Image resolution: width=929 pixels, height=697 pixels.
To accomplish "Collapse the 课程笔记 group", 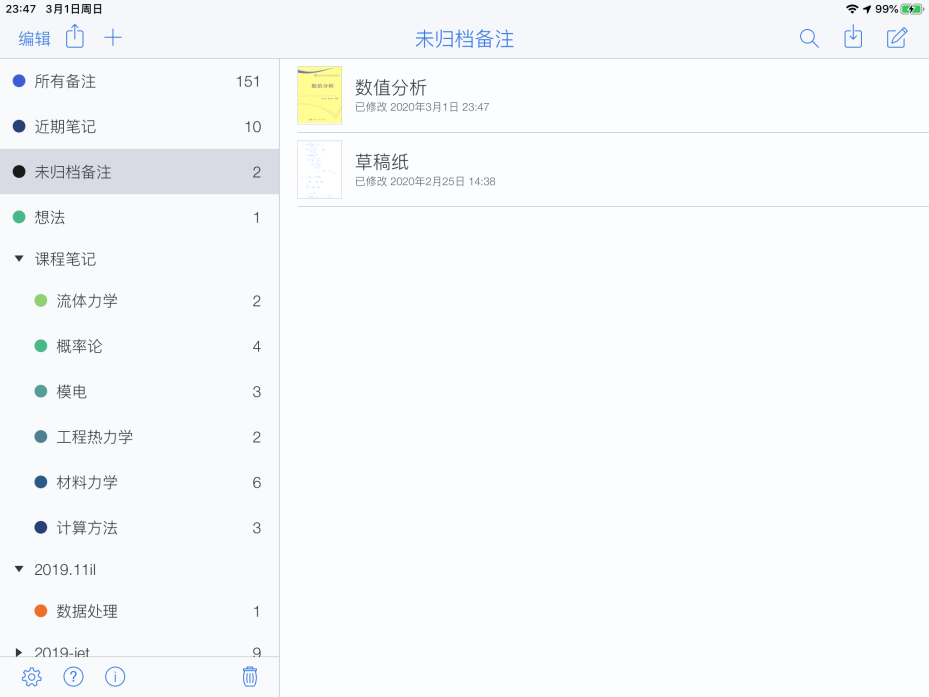I will coord(19,259).
